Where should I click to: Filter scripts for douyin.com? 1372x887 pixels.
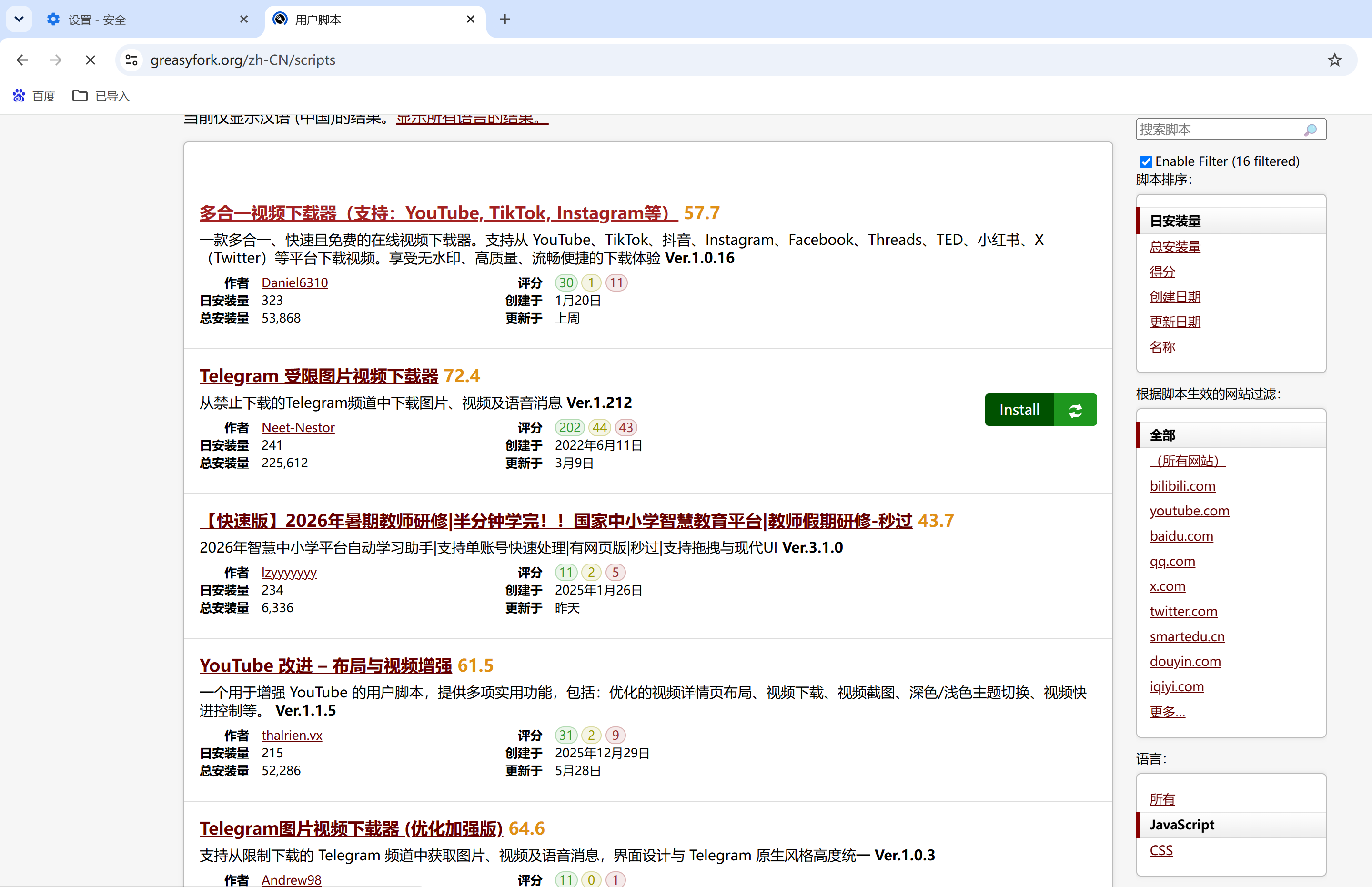pyautogui.click(x=1185, y=662)
